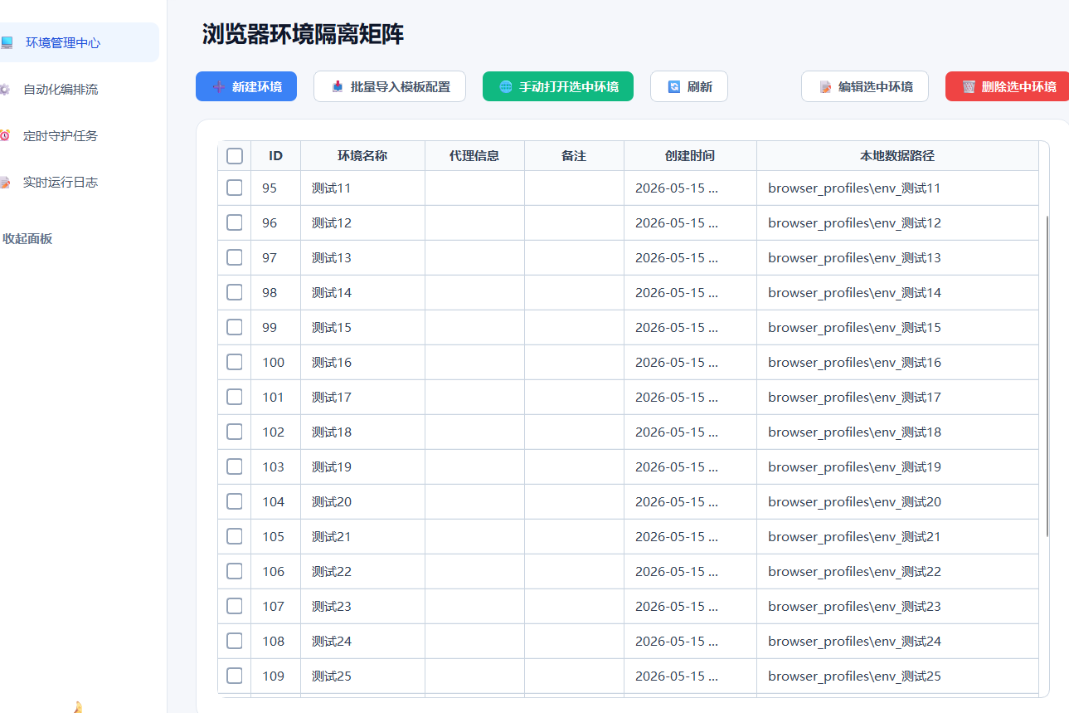Select the 测试11 name cell

[x=363, y=188]
